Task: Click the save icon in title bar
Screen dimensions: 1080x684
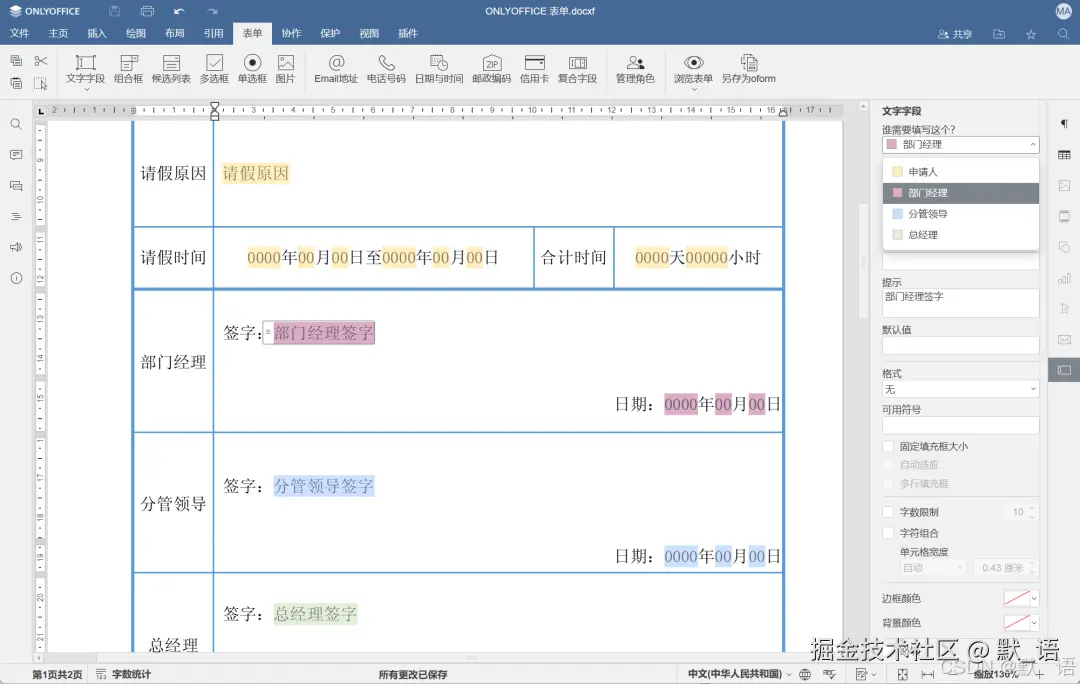Action: coord(114,11)
